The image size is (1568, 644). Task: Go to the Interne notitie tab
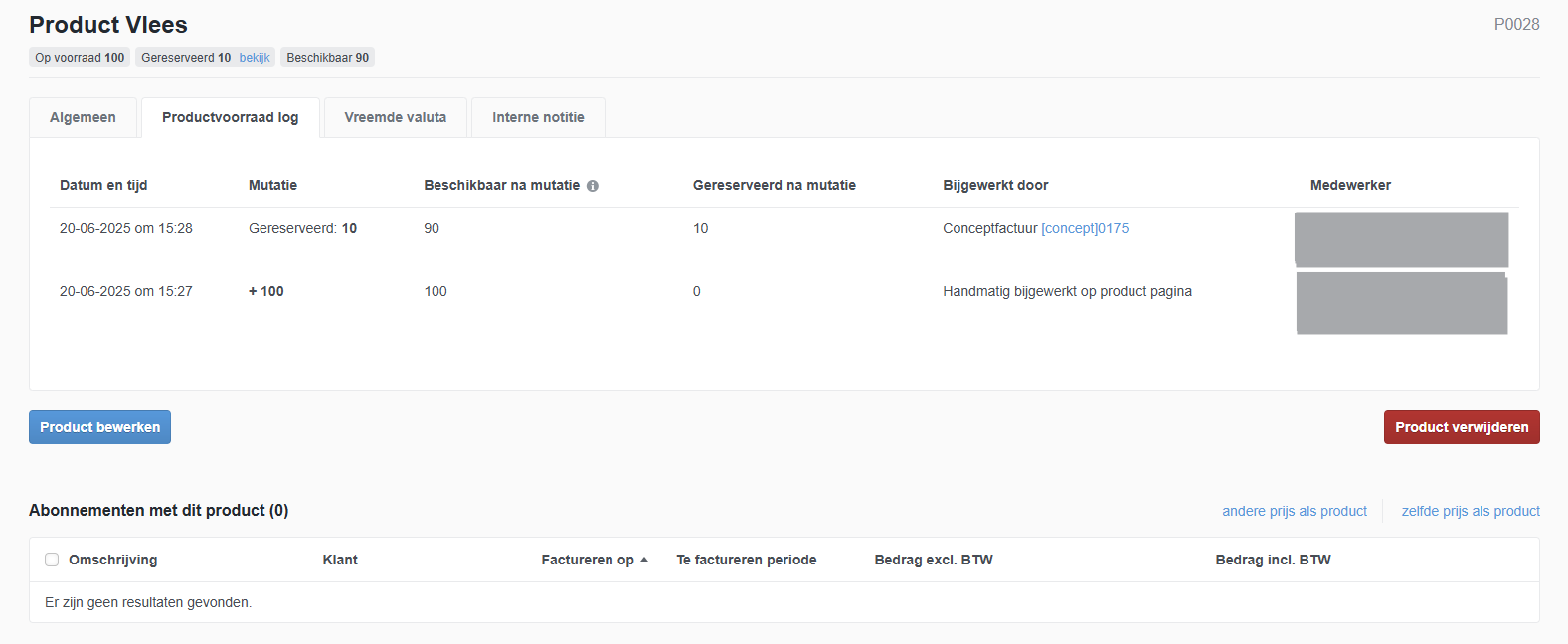click(x=538, y=117)
